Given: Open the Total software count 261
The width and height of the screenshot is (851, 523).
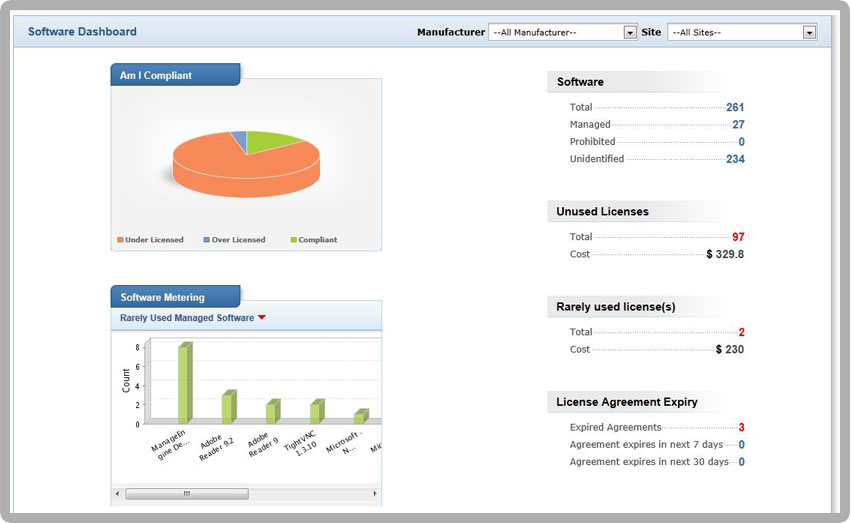Looking at the screenshot, I should pyautogui.click(x=735, y=107).
